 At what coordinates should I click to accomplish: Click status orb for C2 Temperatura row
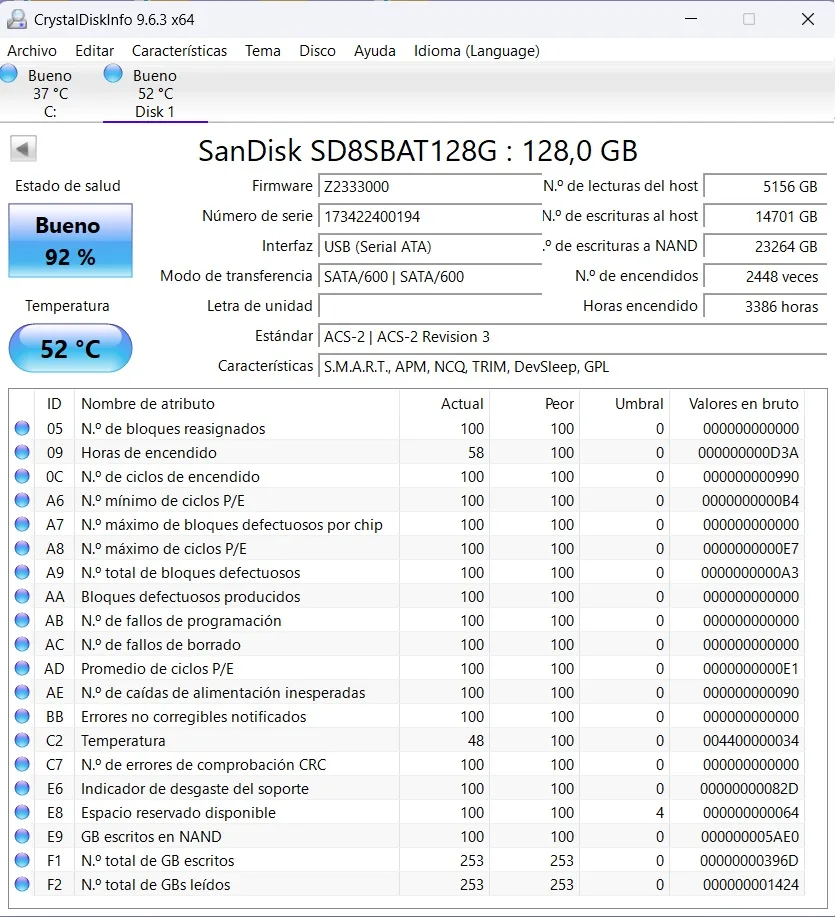(x=22, y=740)
